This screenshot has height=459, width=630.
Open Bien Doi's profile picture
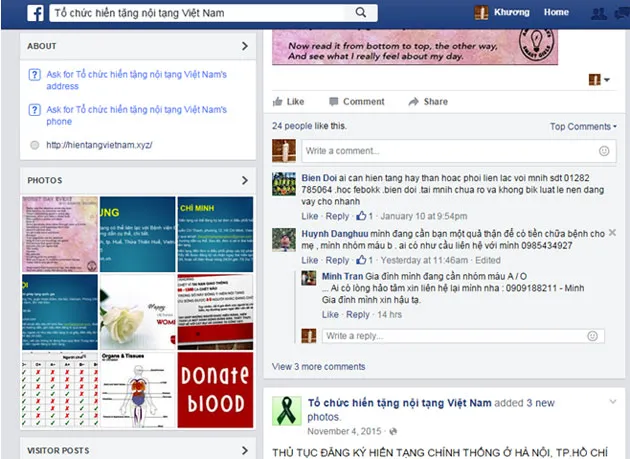tap(284, 184)
